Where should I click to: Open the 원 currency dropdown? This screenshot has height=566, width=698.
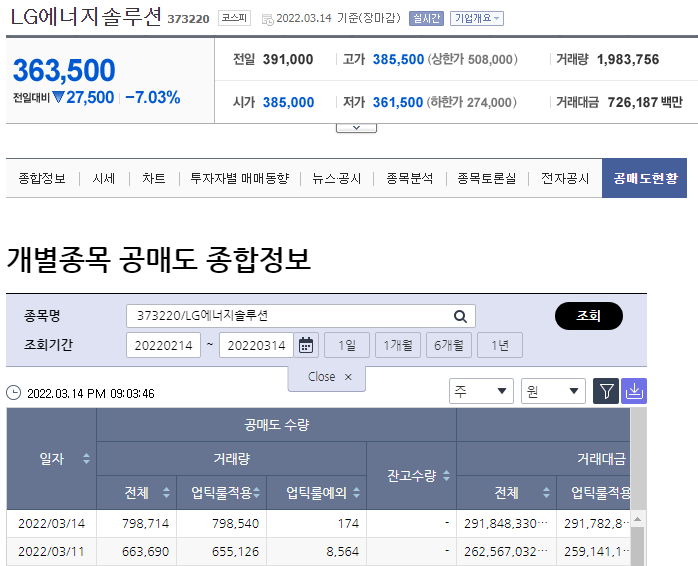pos(553,391)
